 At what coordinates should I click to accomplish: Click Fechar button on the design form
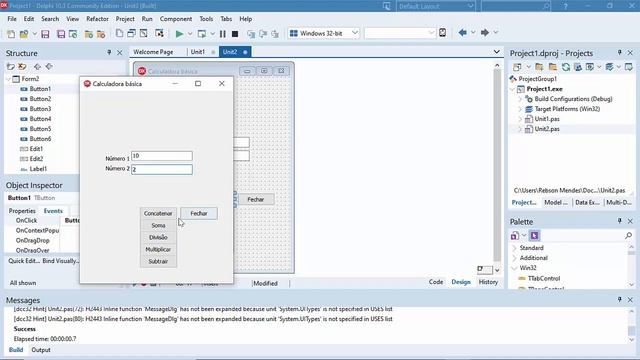[x=256, y=199]
